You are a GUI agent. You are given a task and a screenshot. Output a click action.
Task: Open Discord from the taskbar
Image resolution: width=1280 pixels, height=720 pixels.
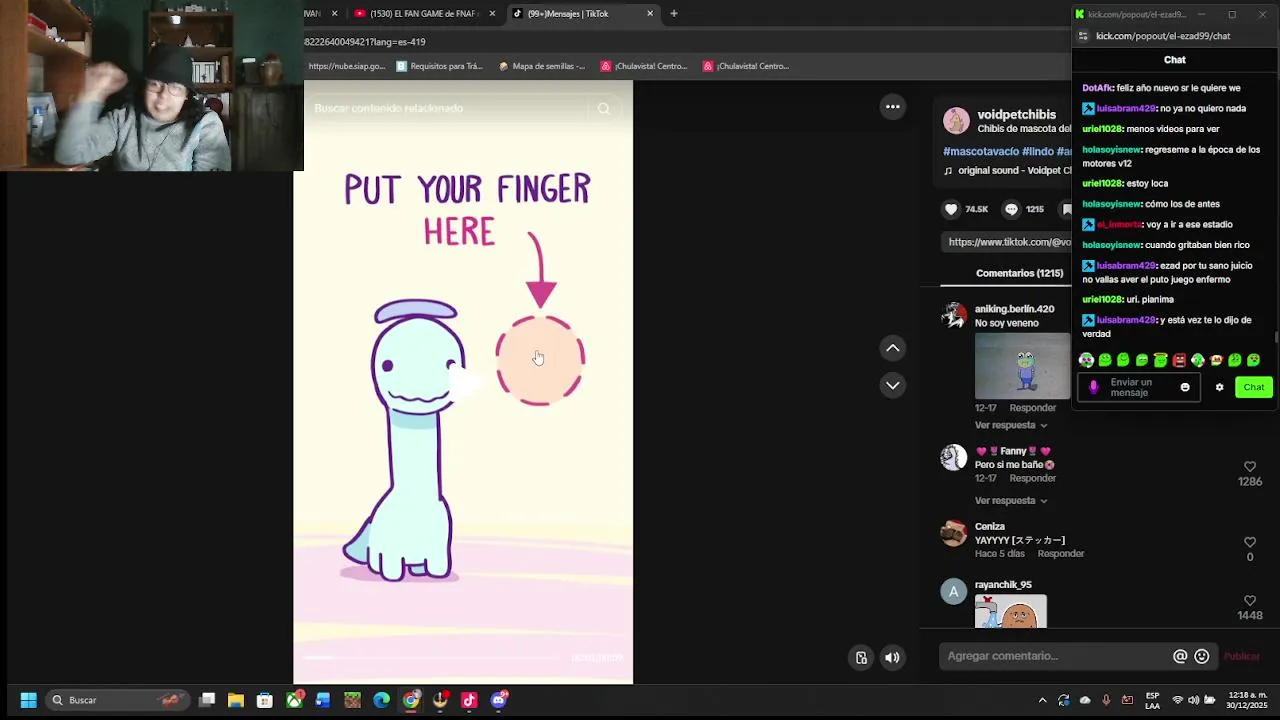[499, 700]
